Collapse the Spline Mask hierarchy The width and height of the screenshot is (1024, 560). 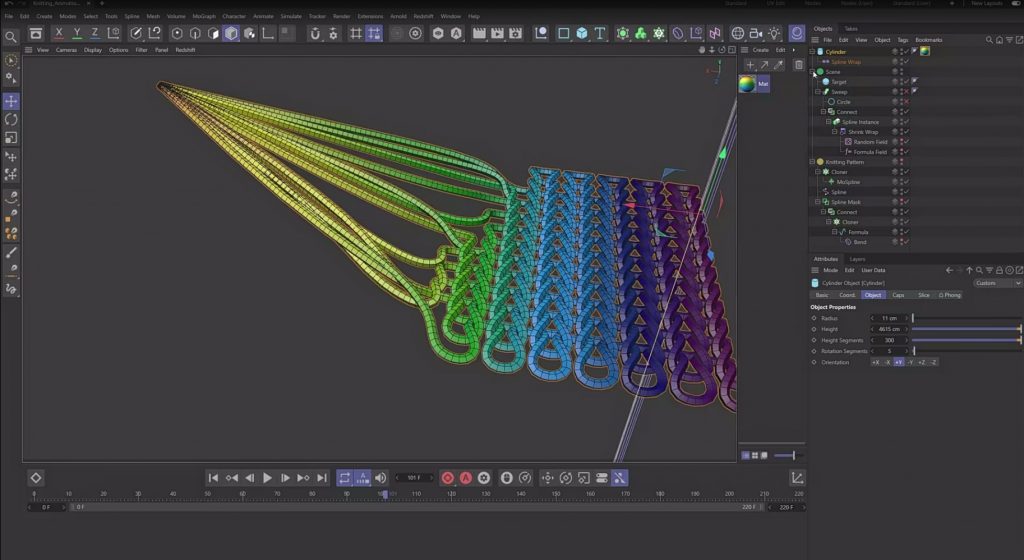[818, 202]
